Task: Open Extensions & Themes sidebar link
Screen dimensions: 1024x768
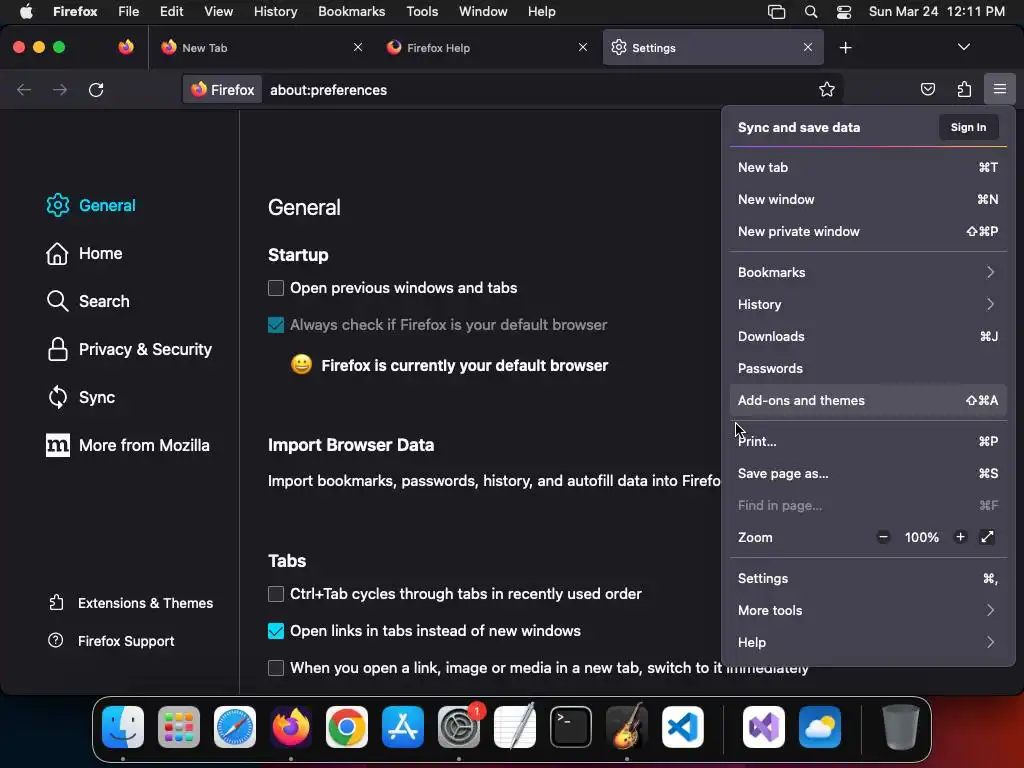Action: [x=131, y=603]
